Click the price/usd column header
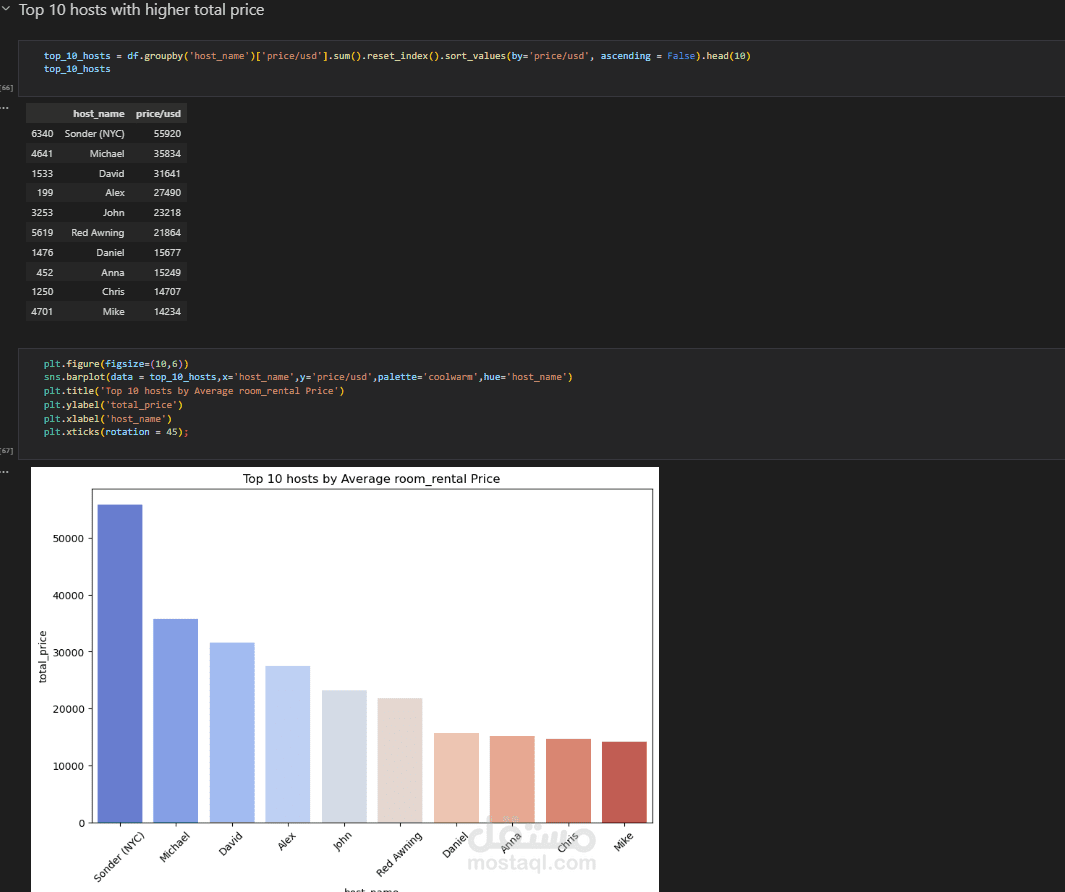The width and height of the screenshot is (1065, 892). [158, 113]
